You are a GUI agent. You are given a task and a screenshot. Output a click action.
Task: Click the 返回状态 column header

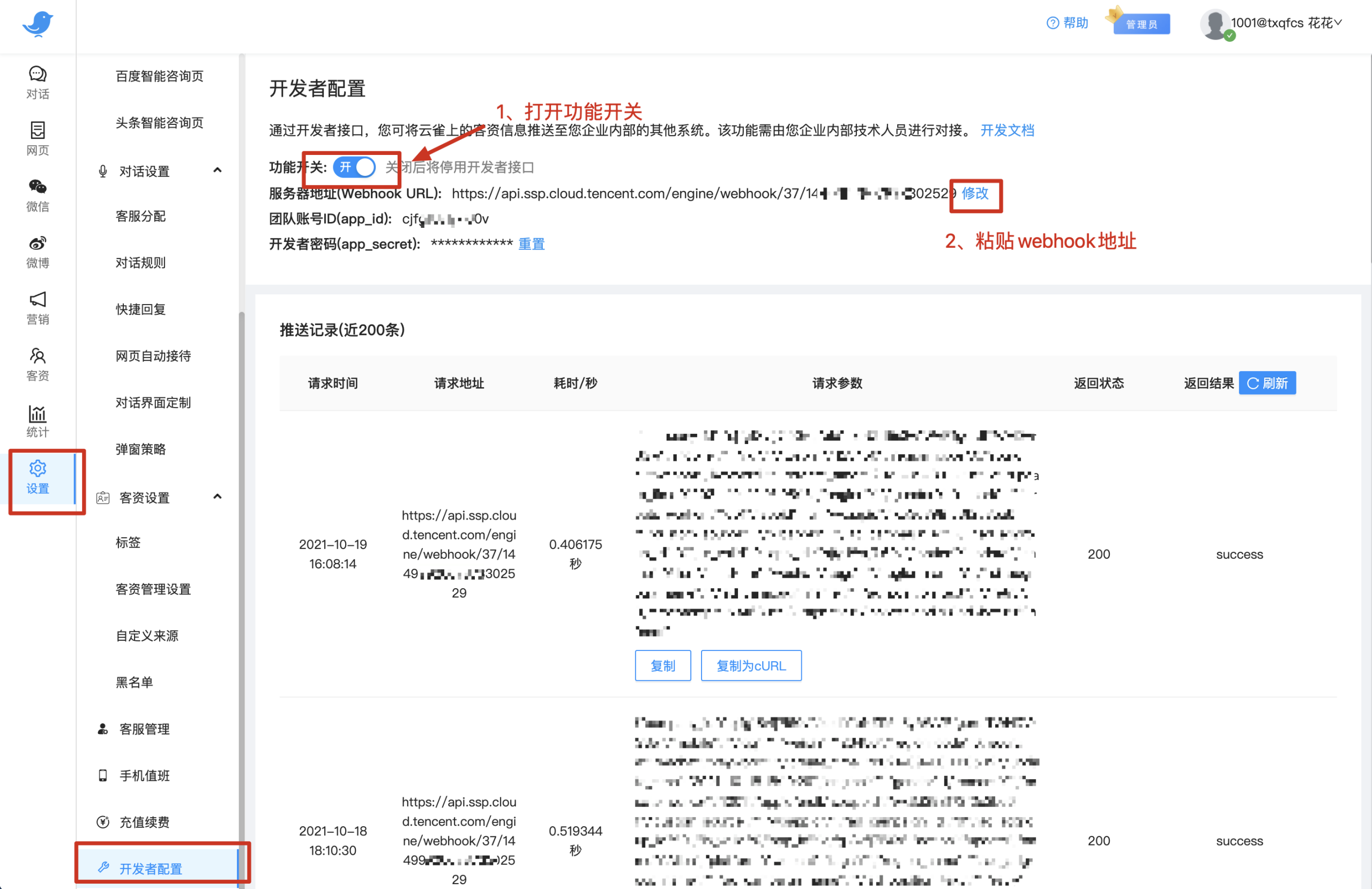1099,383
